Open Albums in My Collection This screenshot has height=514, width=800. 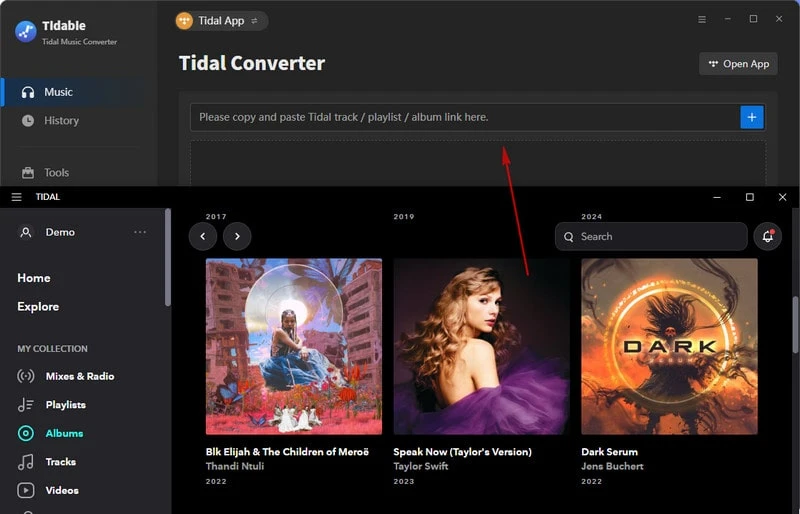[x=51, y=433]
